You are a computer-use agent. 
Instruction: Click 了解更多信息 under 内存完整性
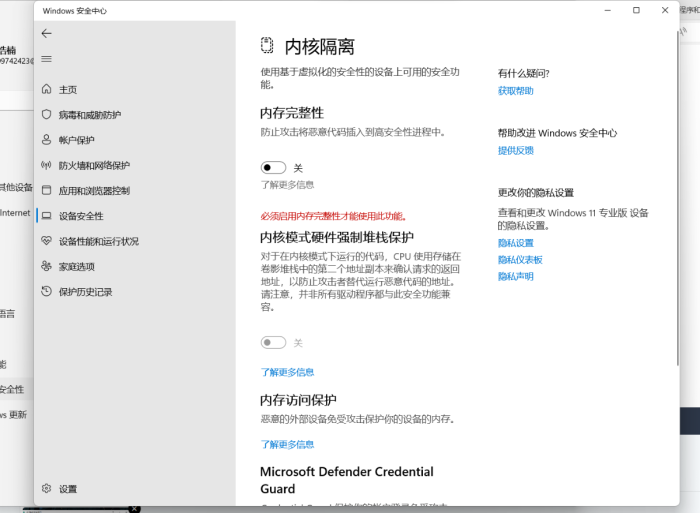[288, 185]
